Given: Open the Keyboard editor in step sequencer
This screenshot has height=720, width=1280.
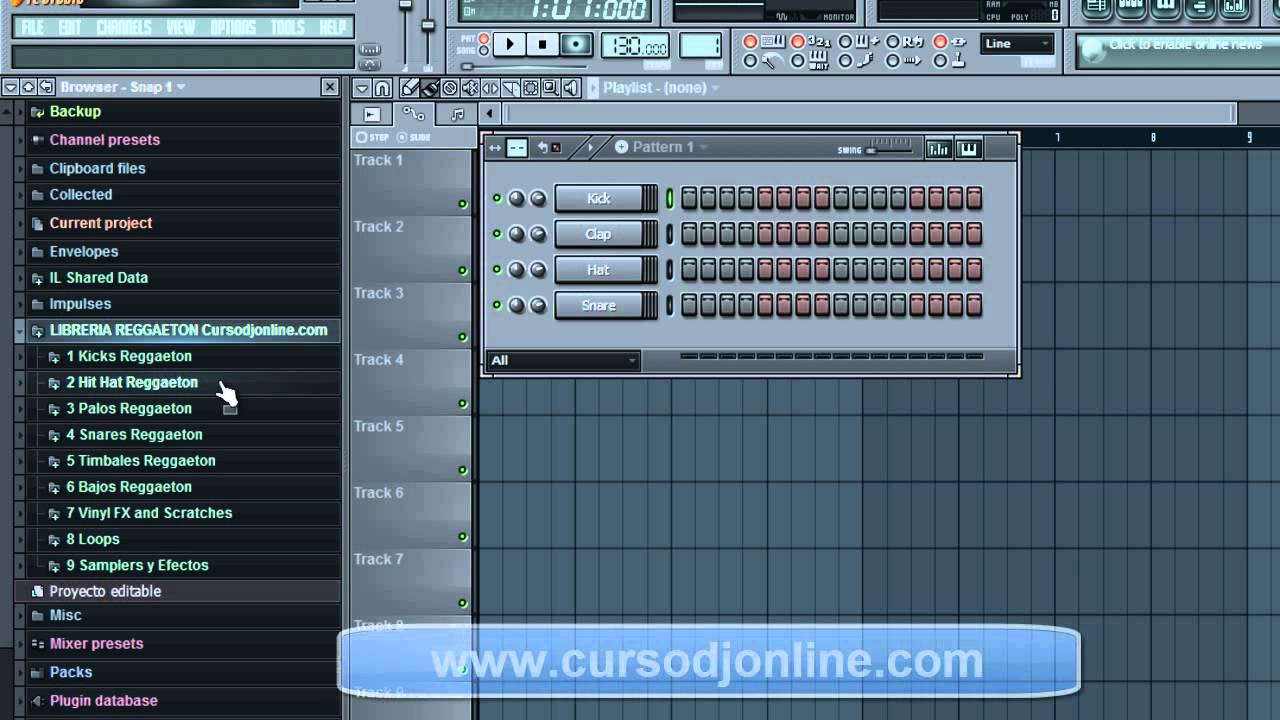Looking at the screenshot, I should click(968, 149).
